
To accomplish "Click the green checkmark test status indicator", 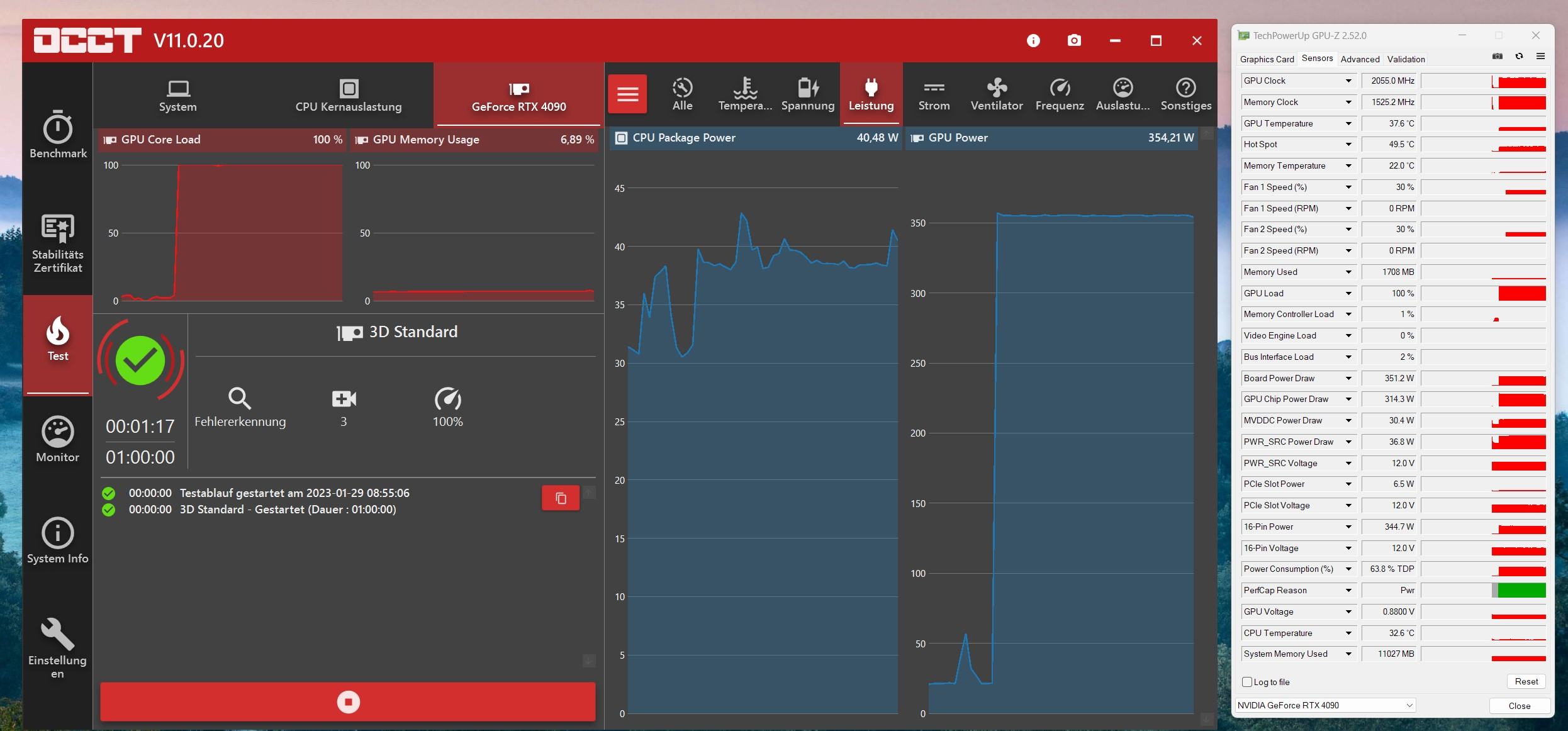I will [140, 360].
